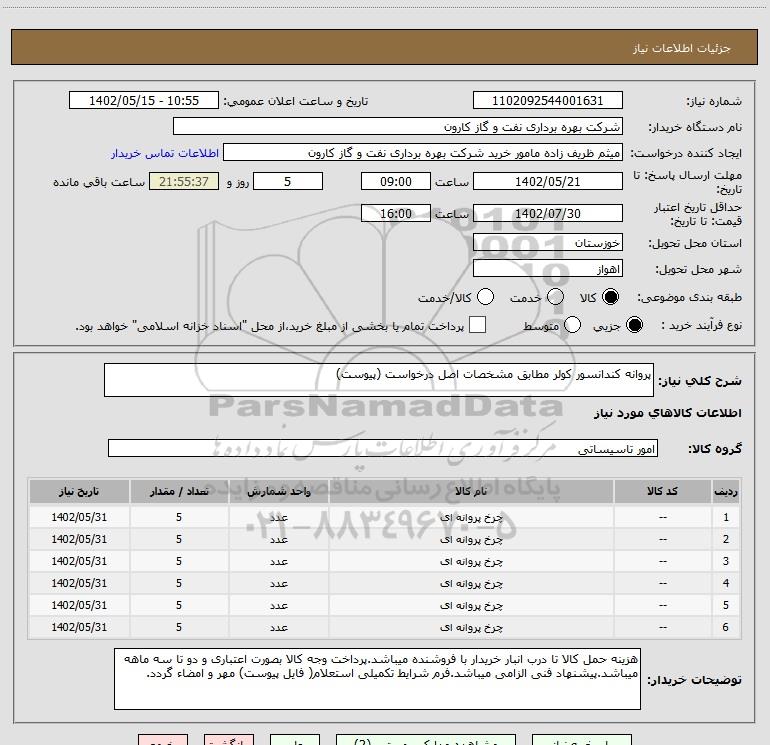This screenshot has height=745, width=770.
Task: Click the row number 2 cell
Action: coord(726,539)
